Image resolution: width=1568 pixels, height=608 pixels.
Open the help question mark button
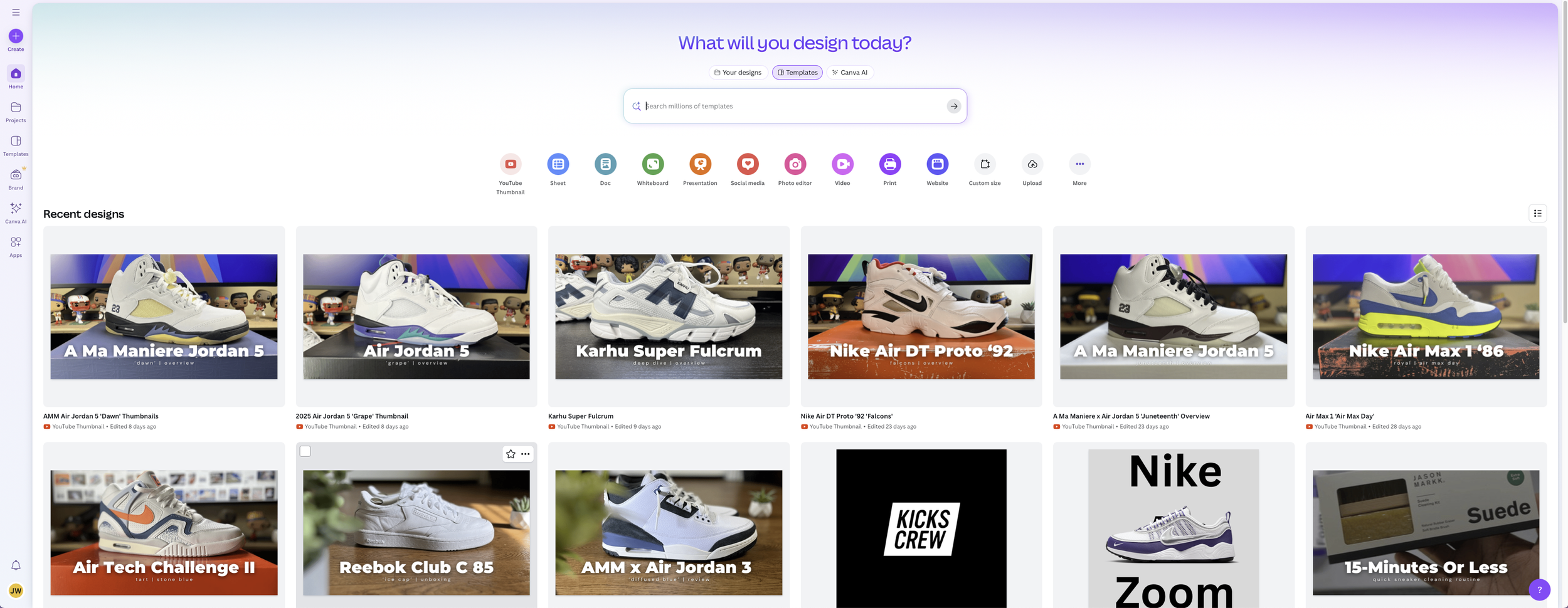[1539, 590]
